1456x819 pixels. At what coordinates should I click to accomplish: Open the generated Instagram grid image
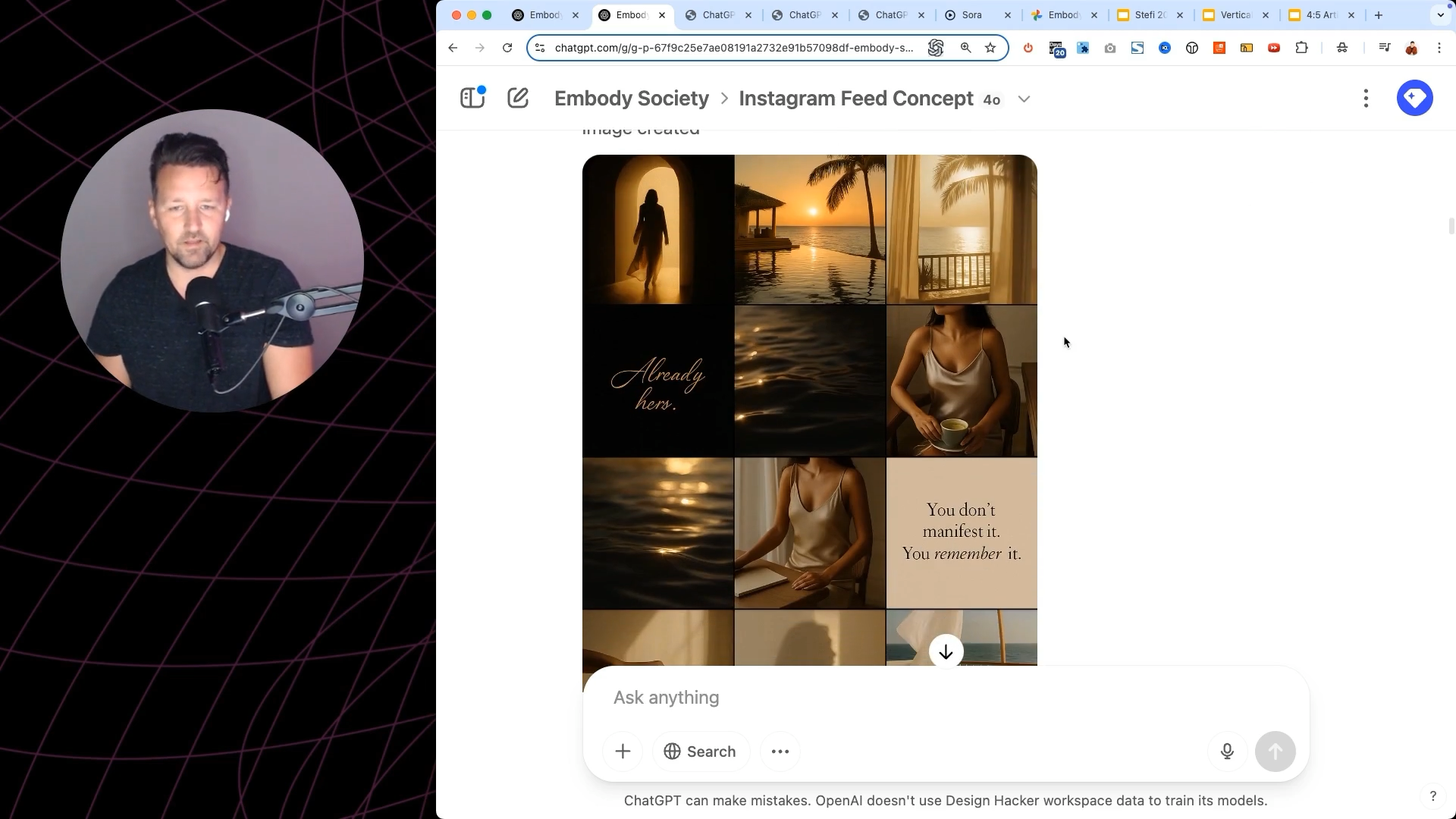tap(809, 409)
